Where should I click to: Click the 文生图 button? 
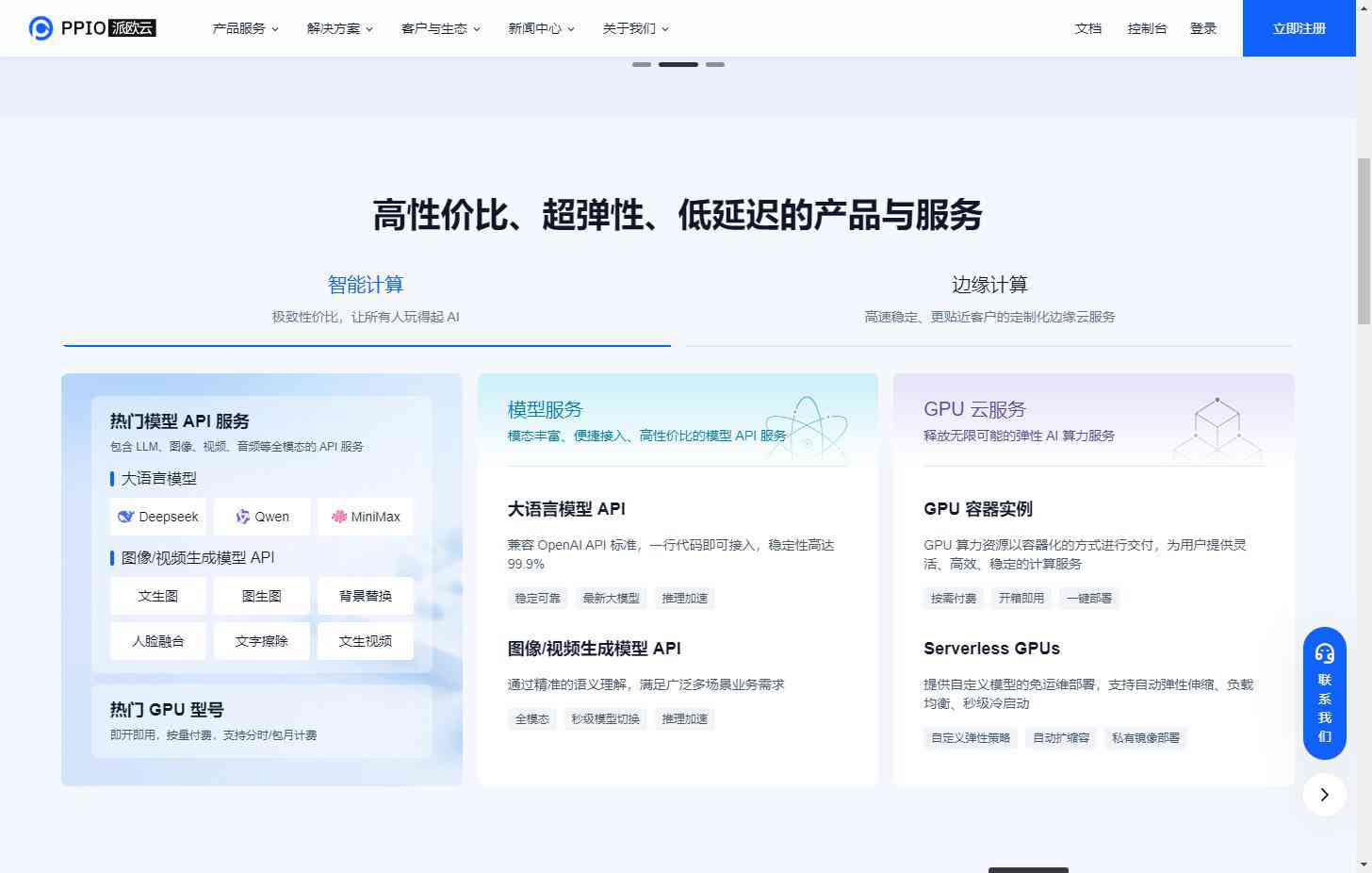[158, 596]
